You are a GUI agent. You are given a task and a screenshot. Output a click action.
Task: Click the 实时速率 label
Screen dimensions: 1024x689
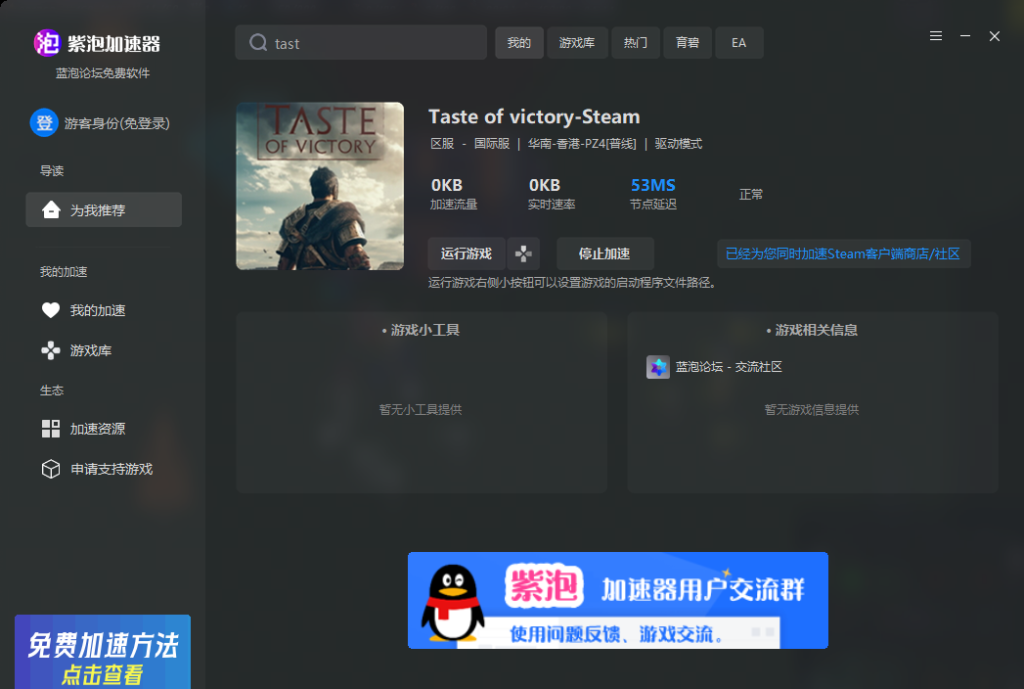(552, 204)
